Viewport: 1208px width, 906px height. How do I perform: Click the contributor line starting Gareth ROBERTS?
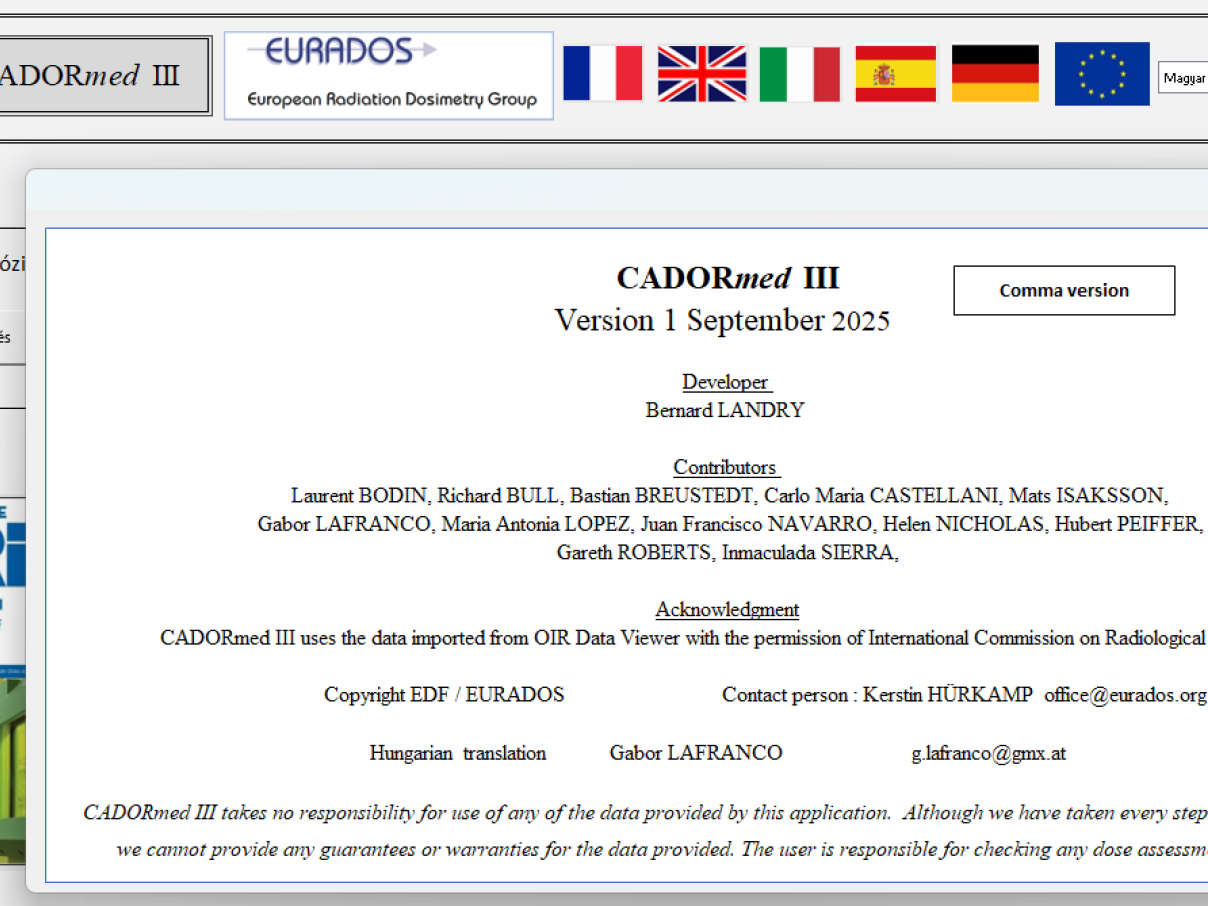[728, 553]
